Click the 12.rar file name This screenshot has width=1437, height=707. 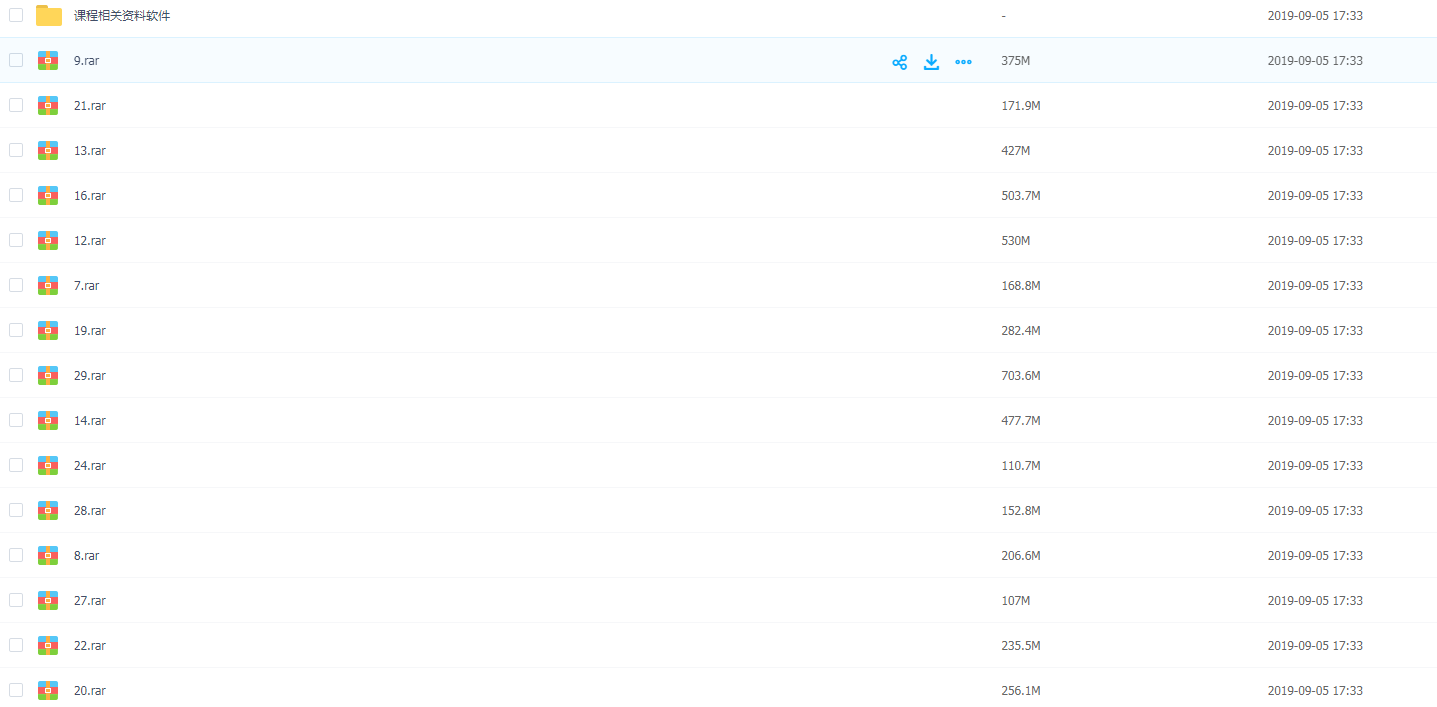click(90, 241)
